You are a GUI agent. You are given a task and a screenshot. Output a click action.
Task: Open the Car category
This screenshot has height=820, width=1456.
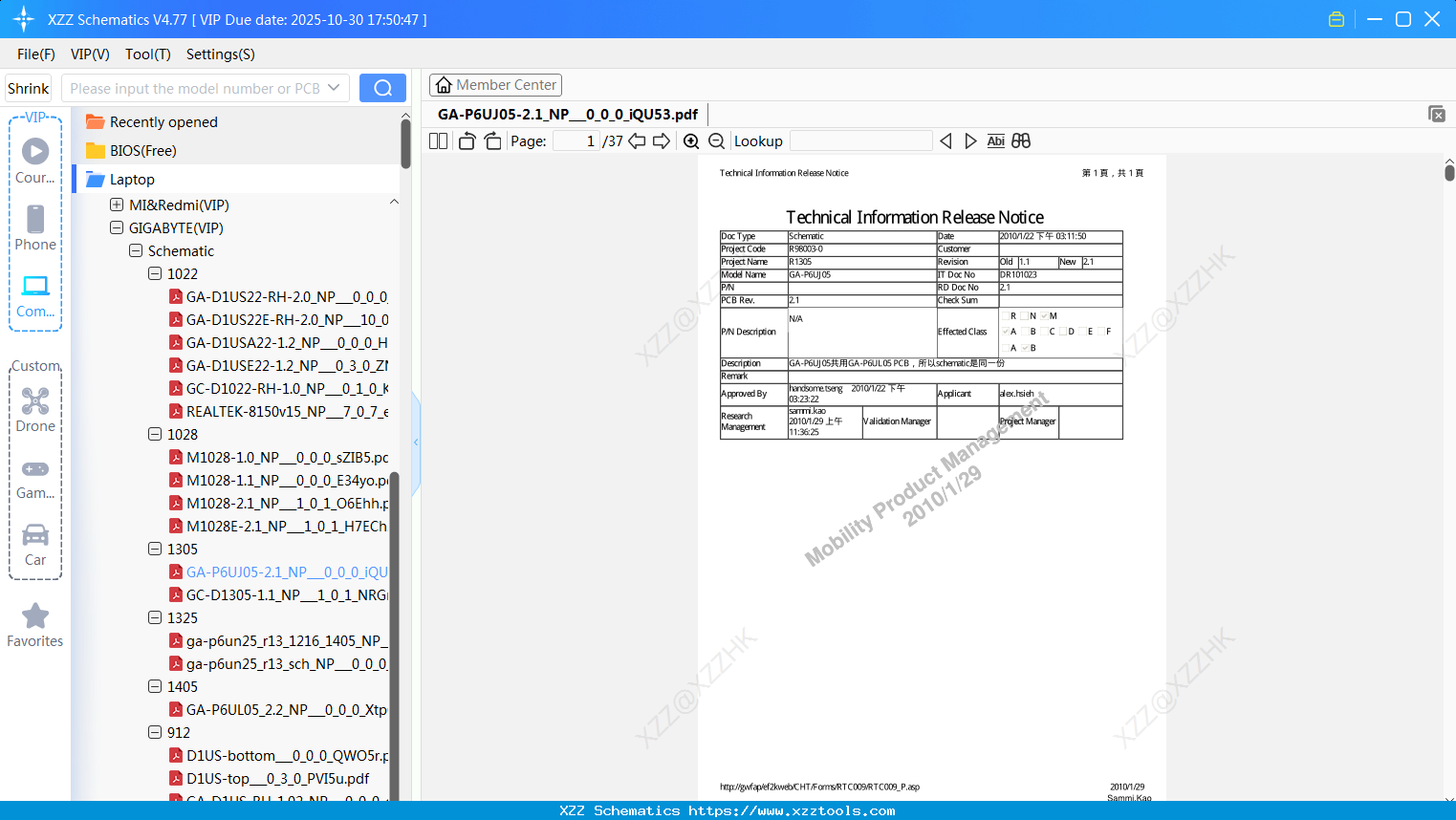(x=35, y=545)
